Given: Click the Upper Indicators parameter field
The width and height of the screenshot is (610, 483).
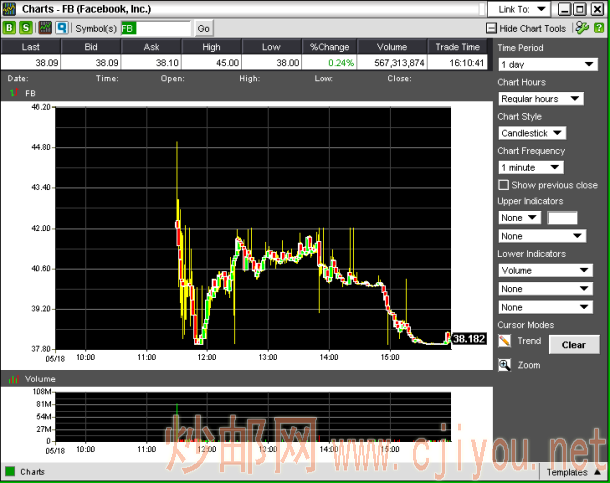Looking at the screenshot, I should pyautogui.click(x=562, y=218).
